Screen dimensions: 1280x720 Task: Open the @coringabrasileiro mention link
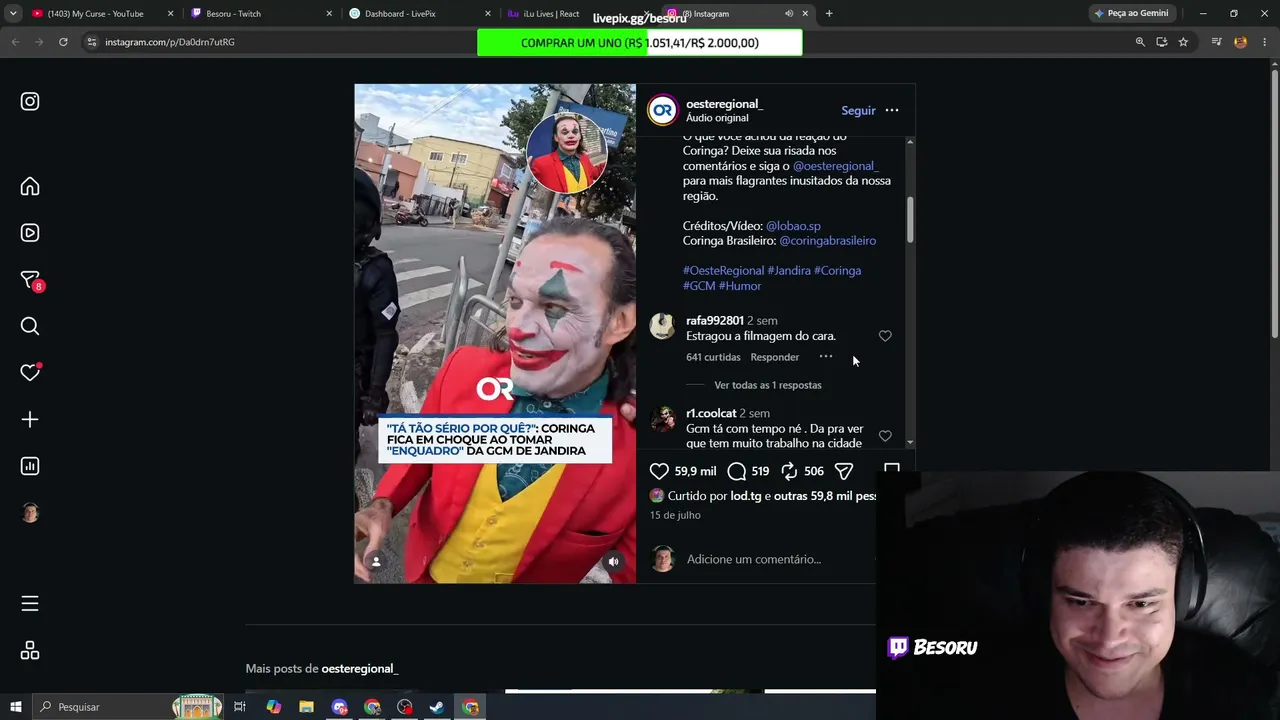828,241
